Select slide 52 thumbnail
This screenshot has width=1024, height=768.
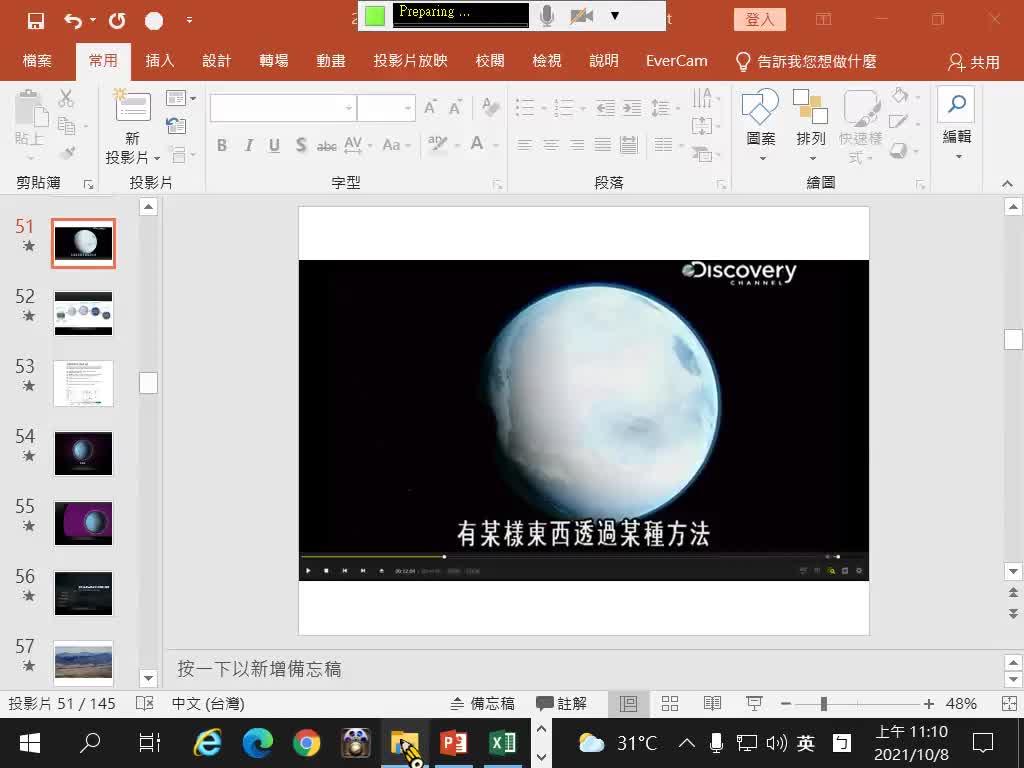pos(84,313)
